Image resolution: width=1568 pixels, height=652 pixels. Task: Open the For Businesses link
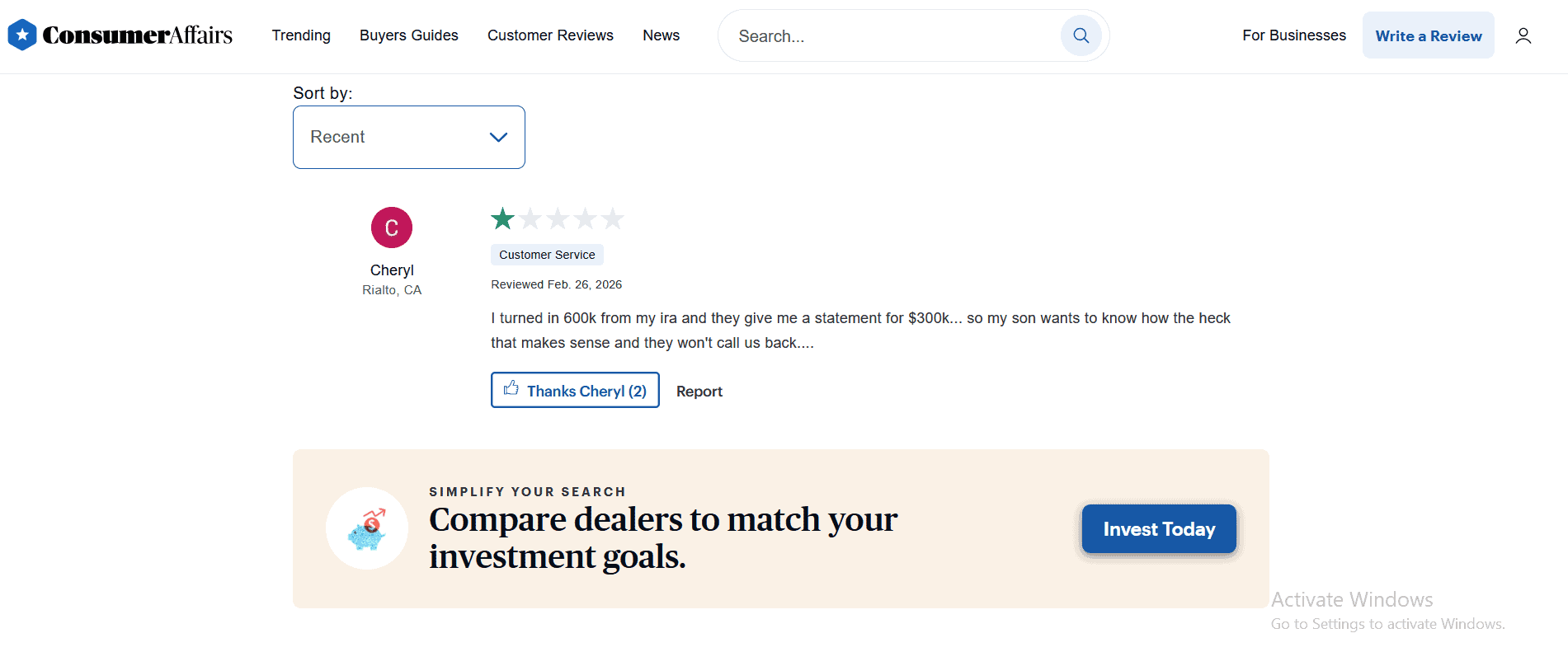pos(1294,35)
